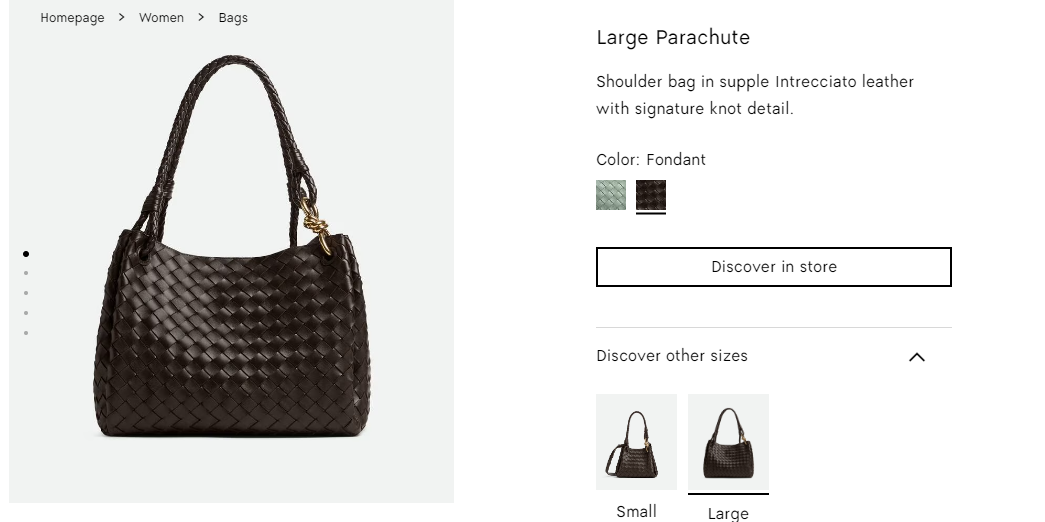Viewport: 1045px width, 522px height.
Task: Select the Large size bag thumbnail
Action: (728, 442)
